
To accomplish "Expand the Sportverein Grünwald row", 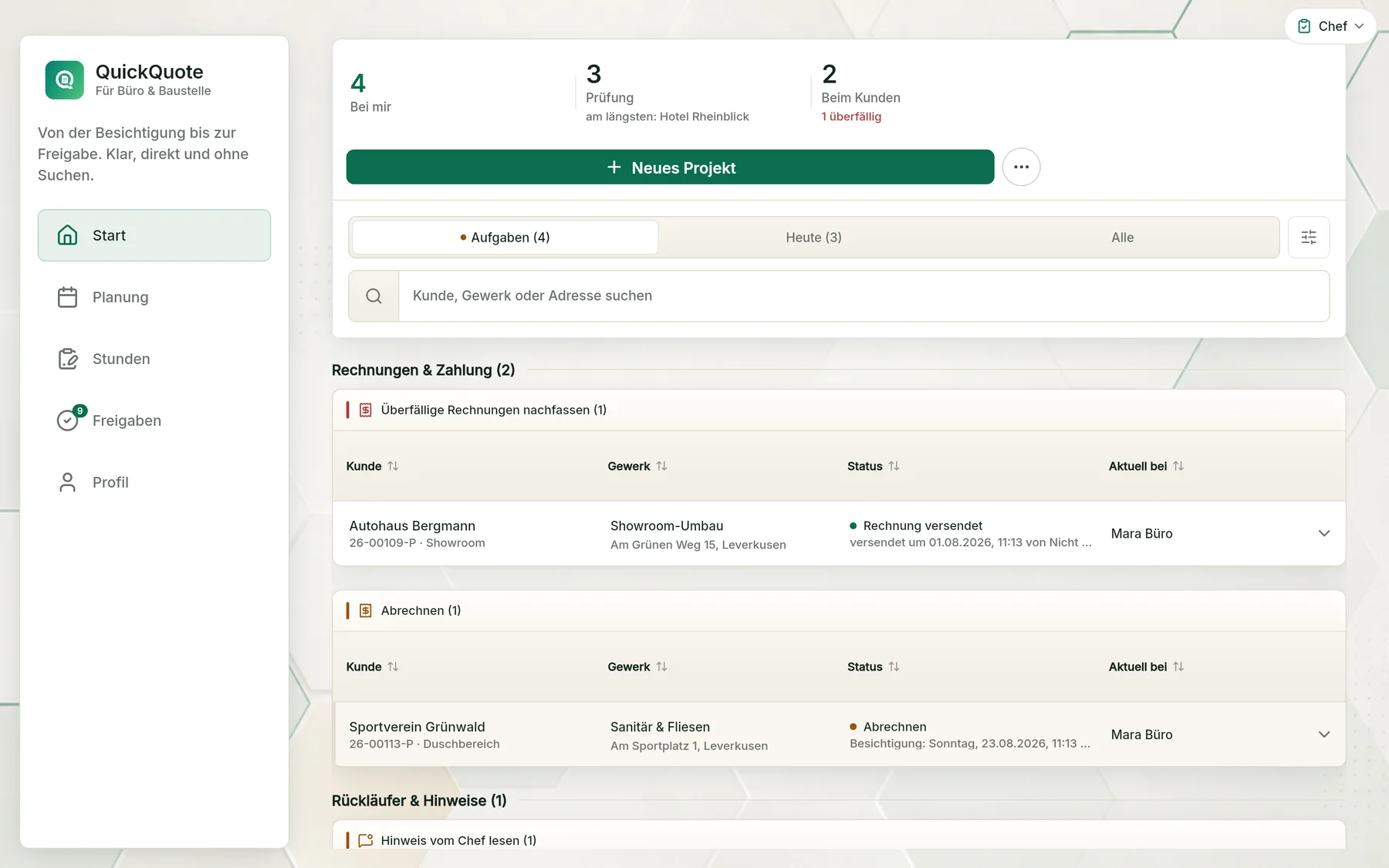I will 1324,734.
